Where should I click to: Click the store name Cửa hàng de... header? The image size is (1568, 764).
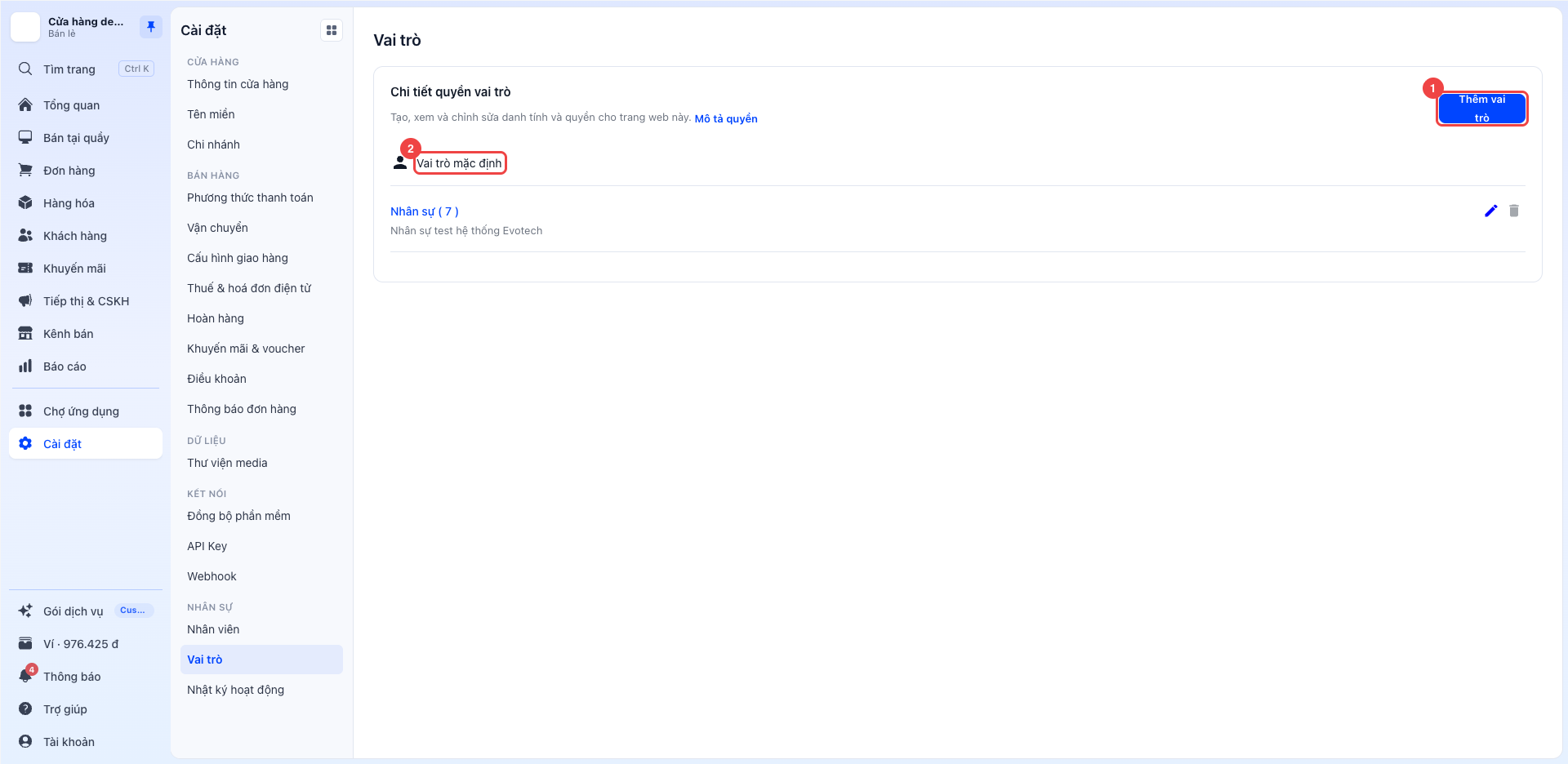[86, 21]
